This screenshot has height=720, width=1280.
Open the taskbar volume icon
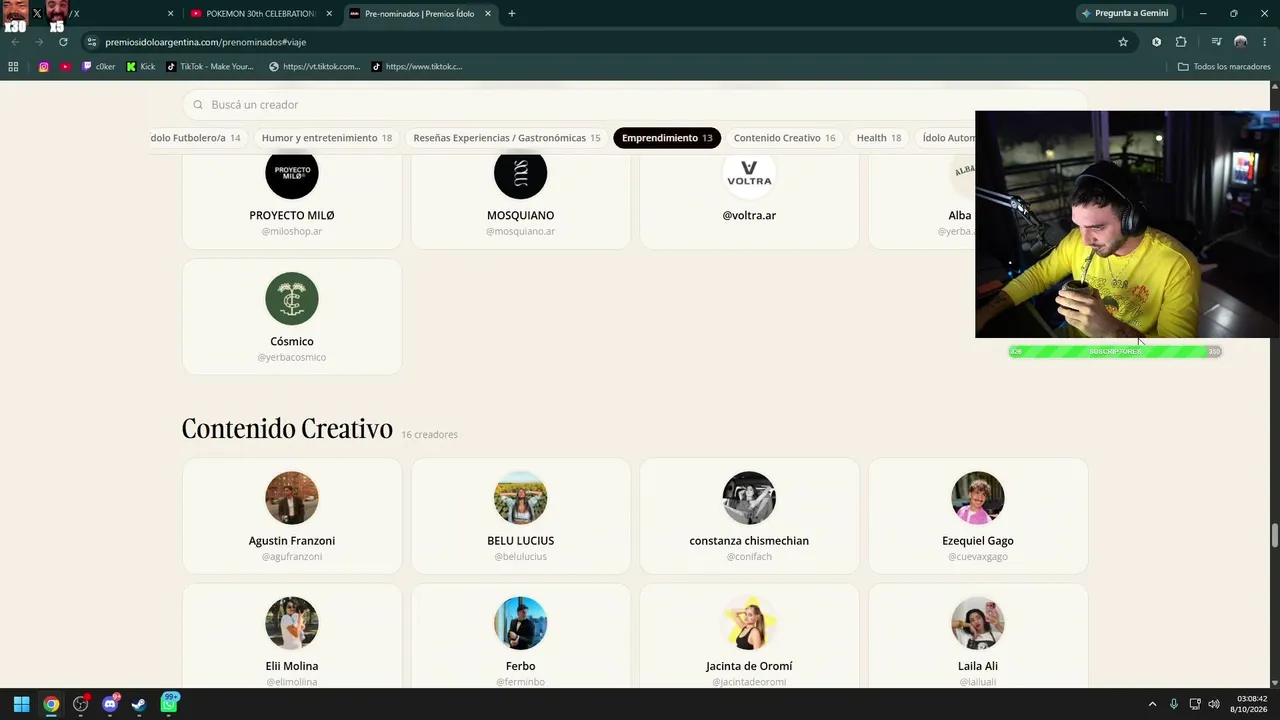pos(1213,704)
